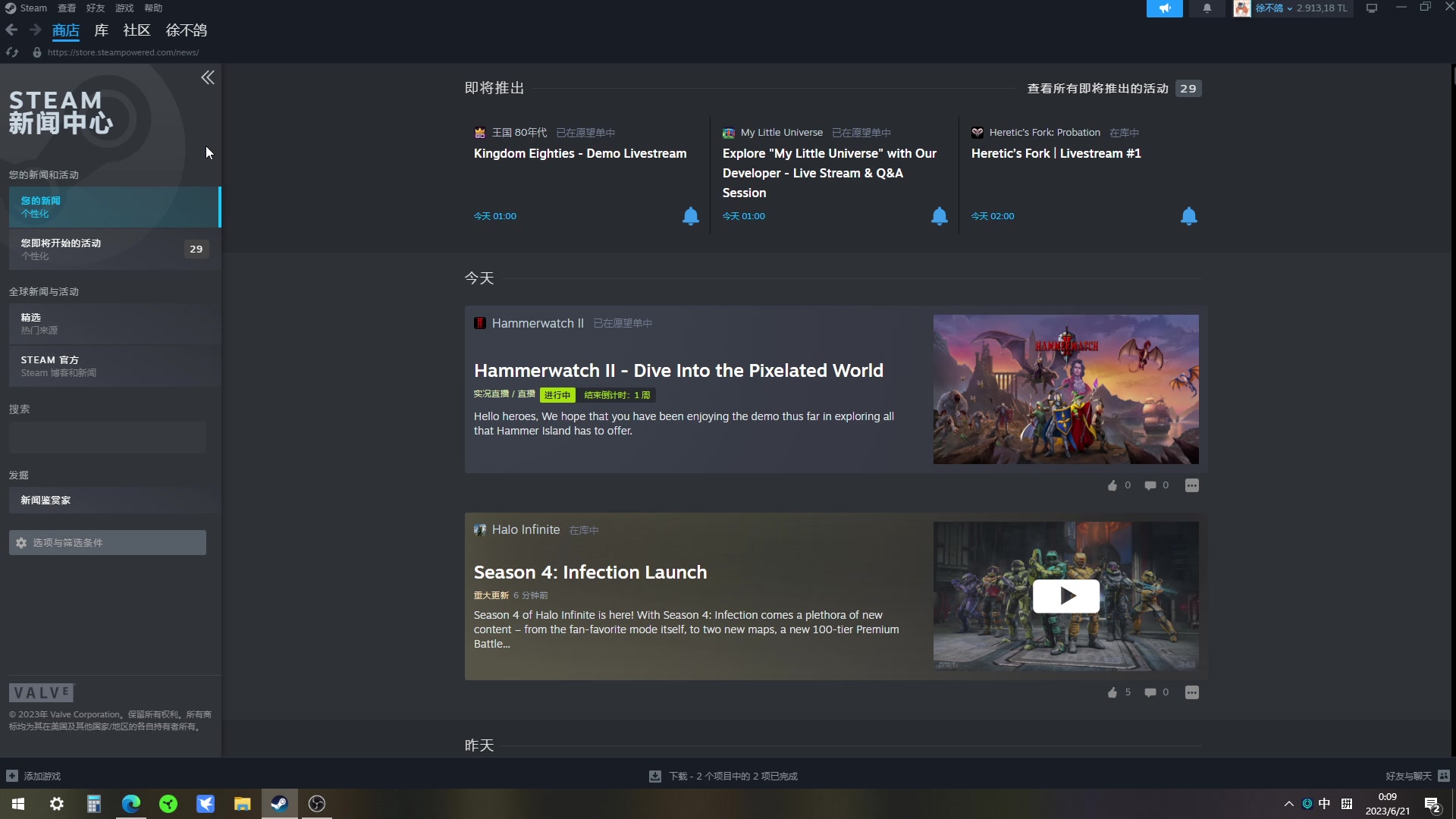Click the Hammerwatch II game icon
Screen dimensions: 1456x819
point(479,323)
